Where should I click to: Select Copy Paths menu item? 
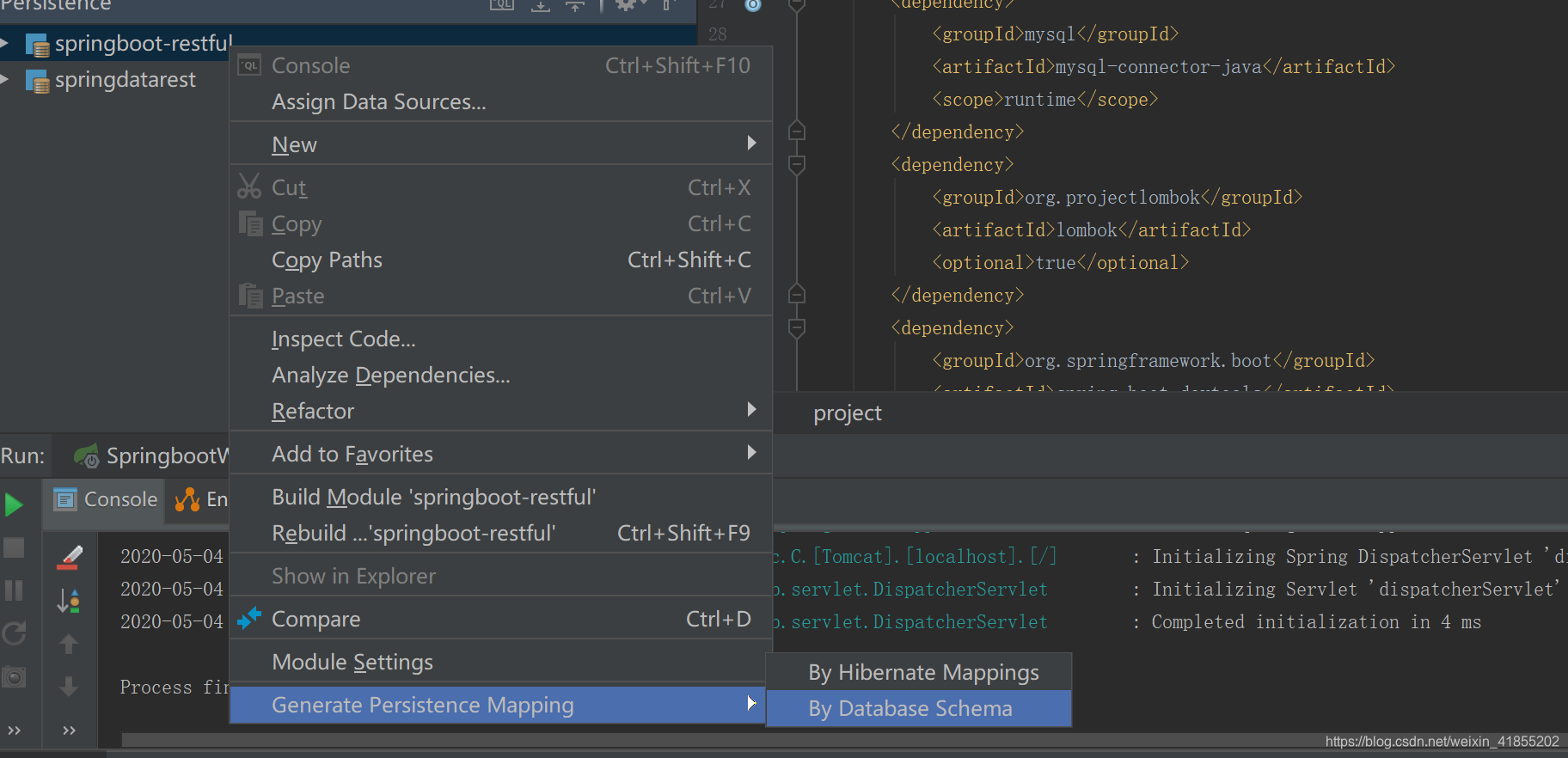[500, 260]
